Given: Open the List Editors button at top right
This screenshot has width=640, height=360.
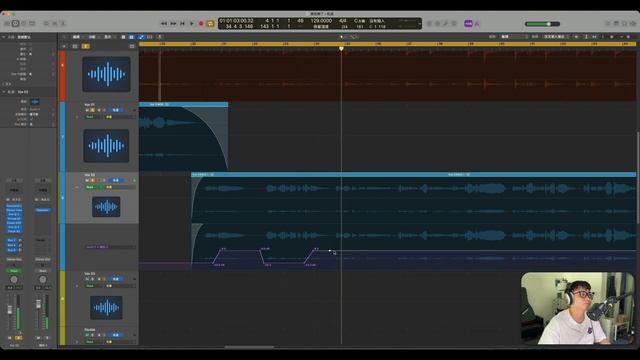Looking at the screenshot, I should (x=608, y=24).
